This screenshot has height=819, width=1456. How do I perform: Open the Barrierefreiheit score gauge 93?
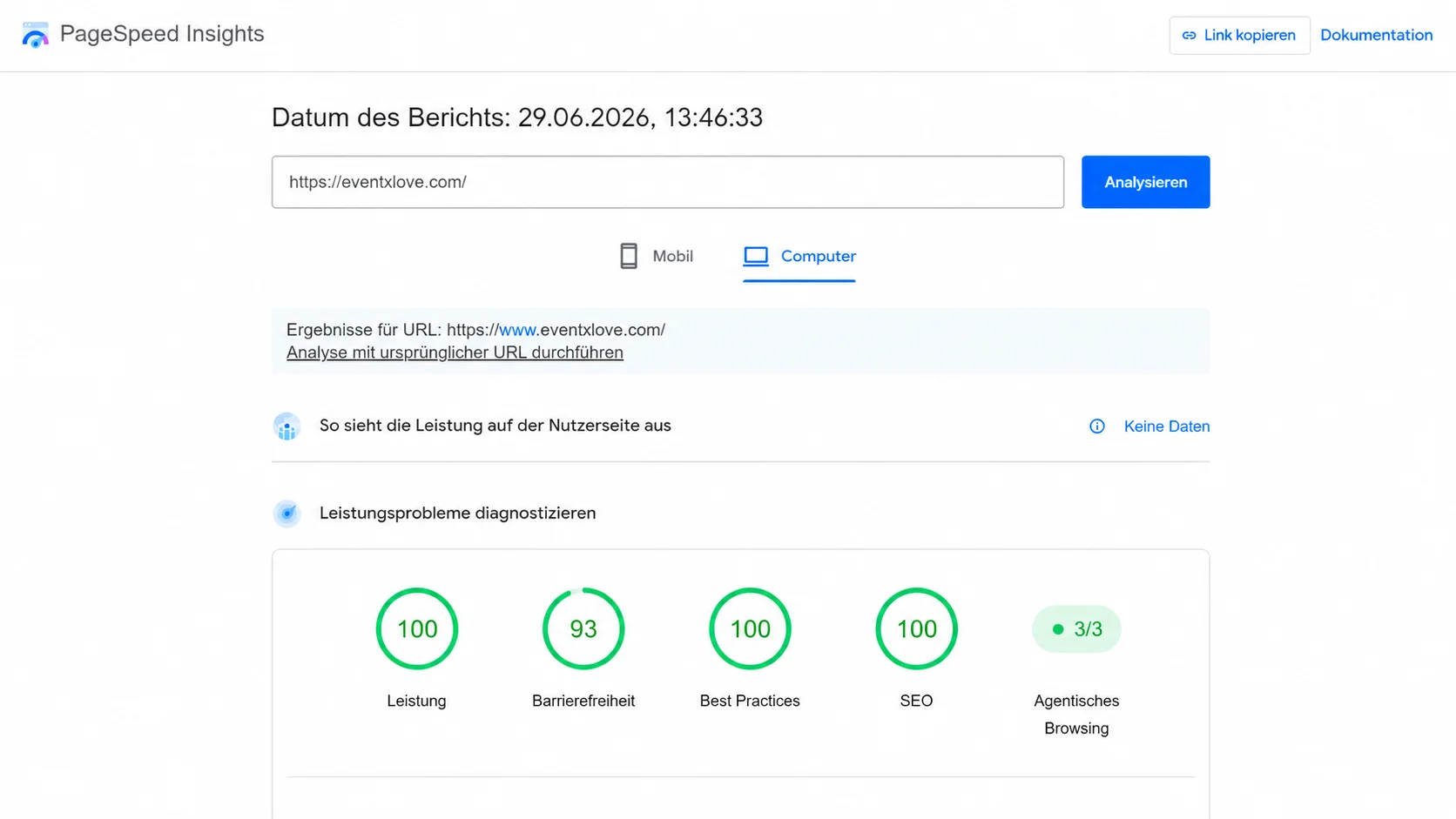click(583, 628)
